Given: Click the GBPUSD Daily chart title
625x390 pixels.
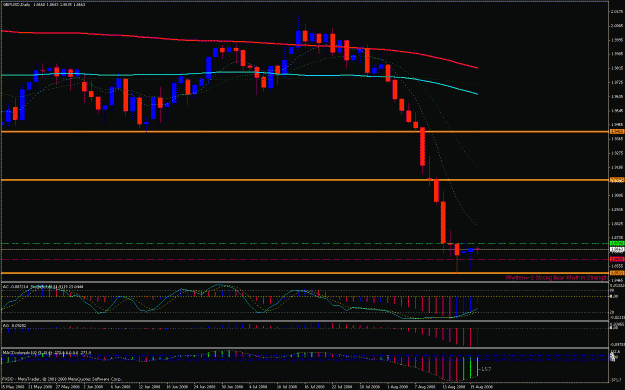Looking at the screenshot, I should 44,4.
